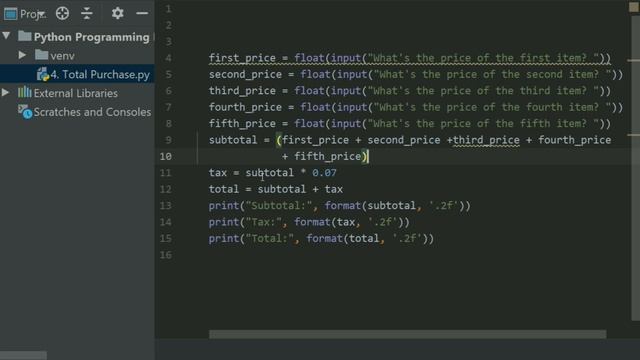Click the venv folder icon

point(41,54)
